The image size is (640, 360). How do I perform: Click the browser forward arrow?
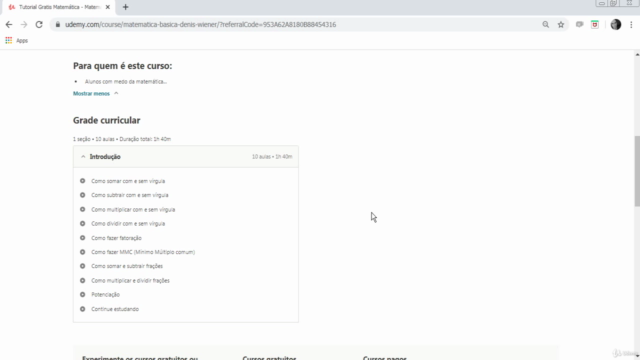tap(24, 24)
